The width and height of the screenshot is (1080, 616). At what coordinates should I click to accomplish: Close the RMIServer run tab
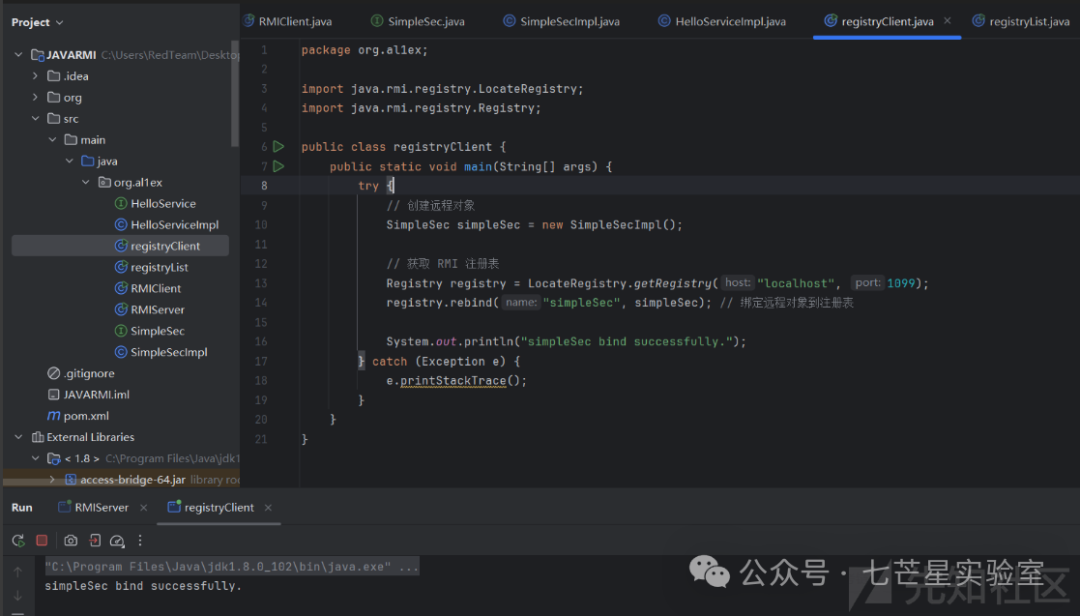(x=143, y=508)
